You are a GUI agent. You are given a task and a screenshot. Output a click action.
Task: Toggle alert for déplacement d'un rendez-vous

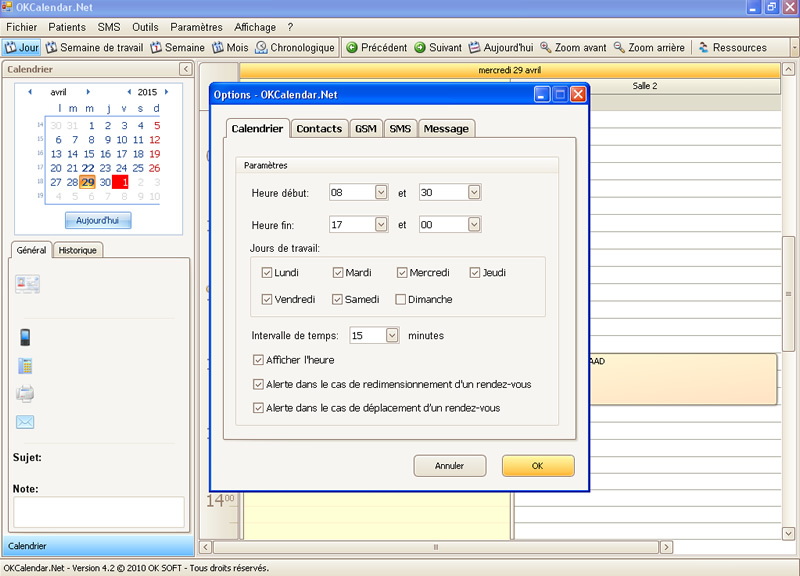coord(258,408)
